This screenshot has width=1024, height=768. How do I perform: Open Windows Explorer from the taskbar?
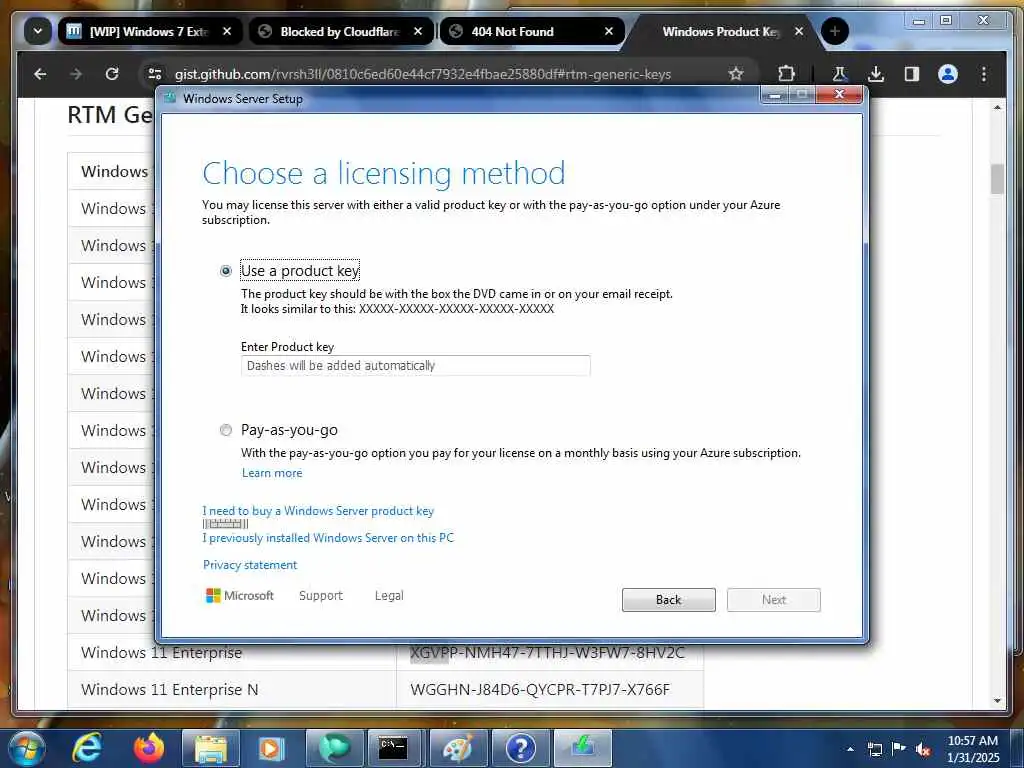click(210, 748)
